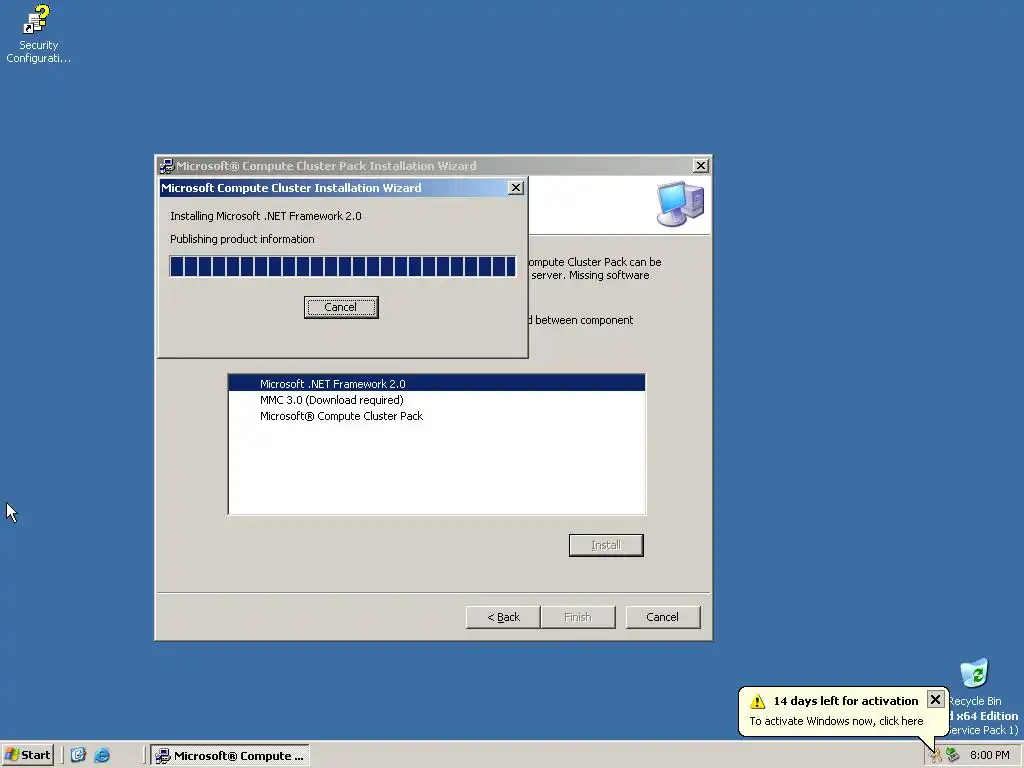The width and height of the screenshot is (1024, 768).
Task: Close the Compute Cluster Pack Installation Wizard window
Action: (701, 166)
